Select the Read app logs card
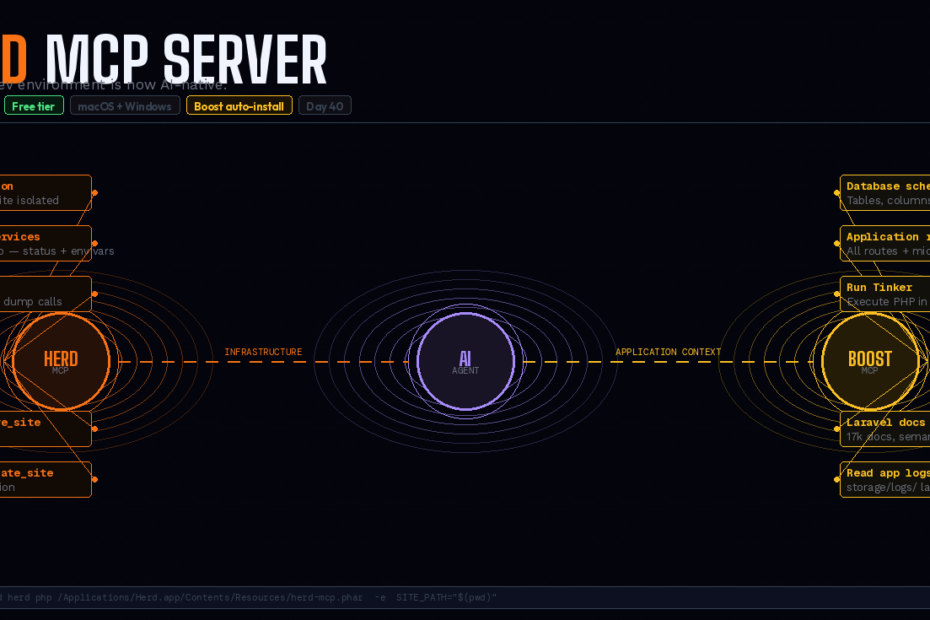The image size is (930, 620). point(886,480)
